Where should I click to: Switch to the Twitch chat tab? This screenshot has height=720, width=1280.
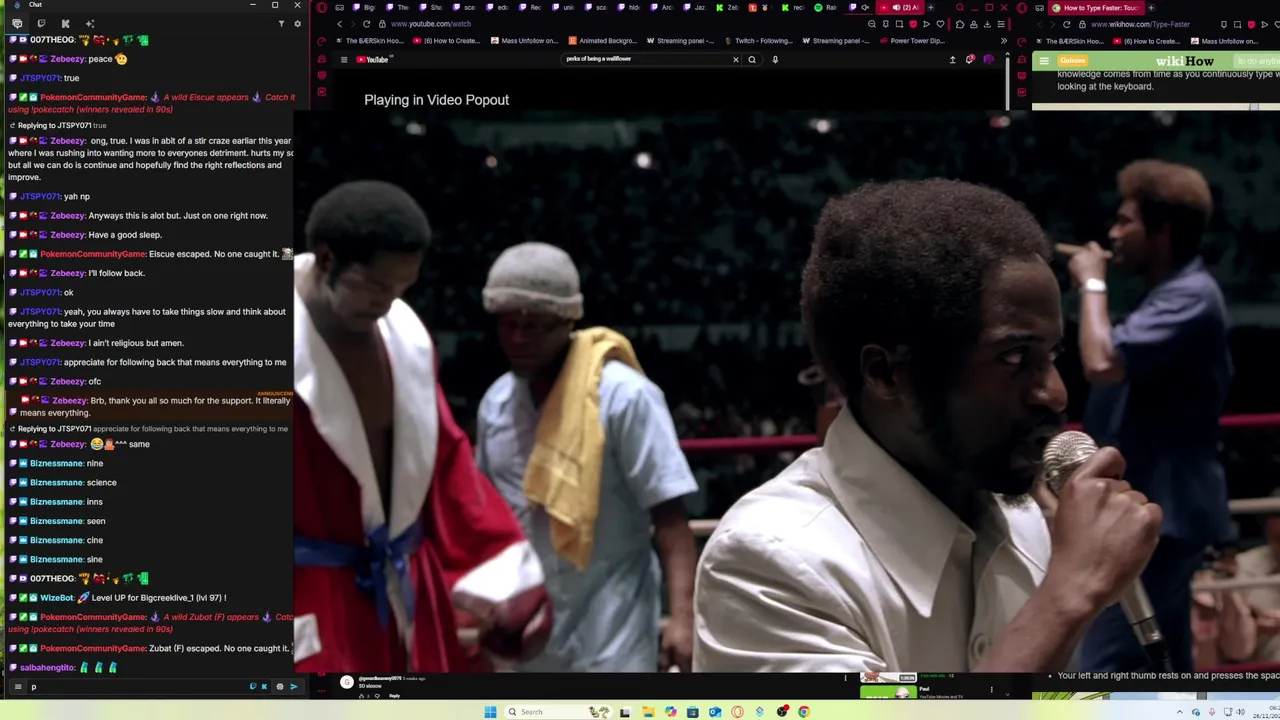click(x=41, y=23)
